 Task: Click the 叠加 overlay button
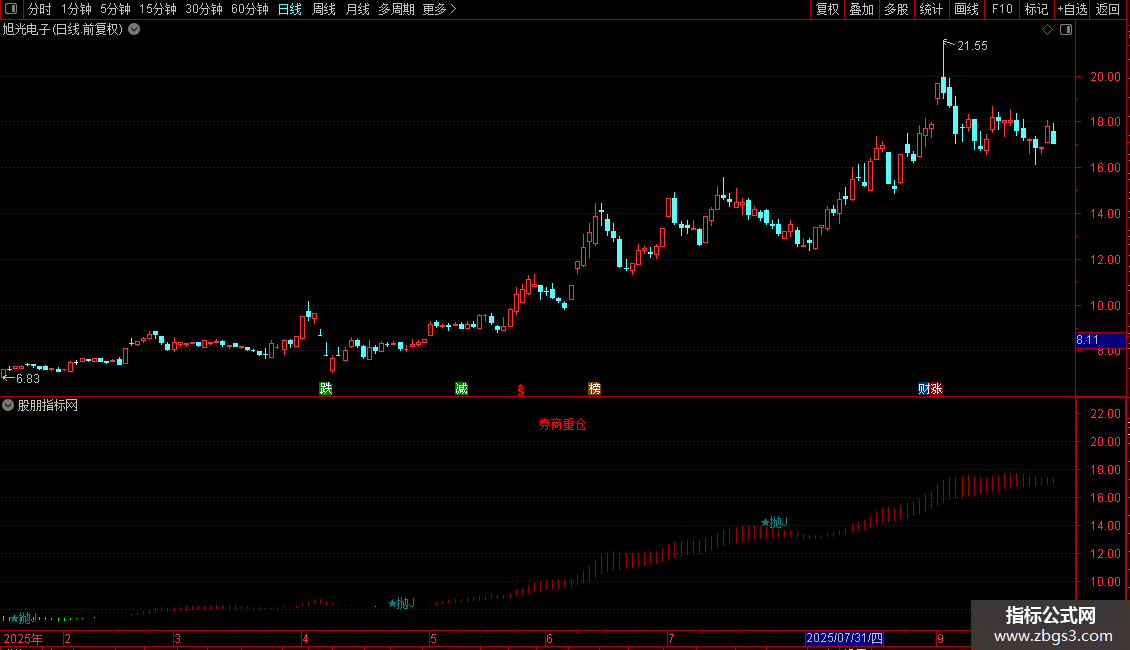[861, 9]
